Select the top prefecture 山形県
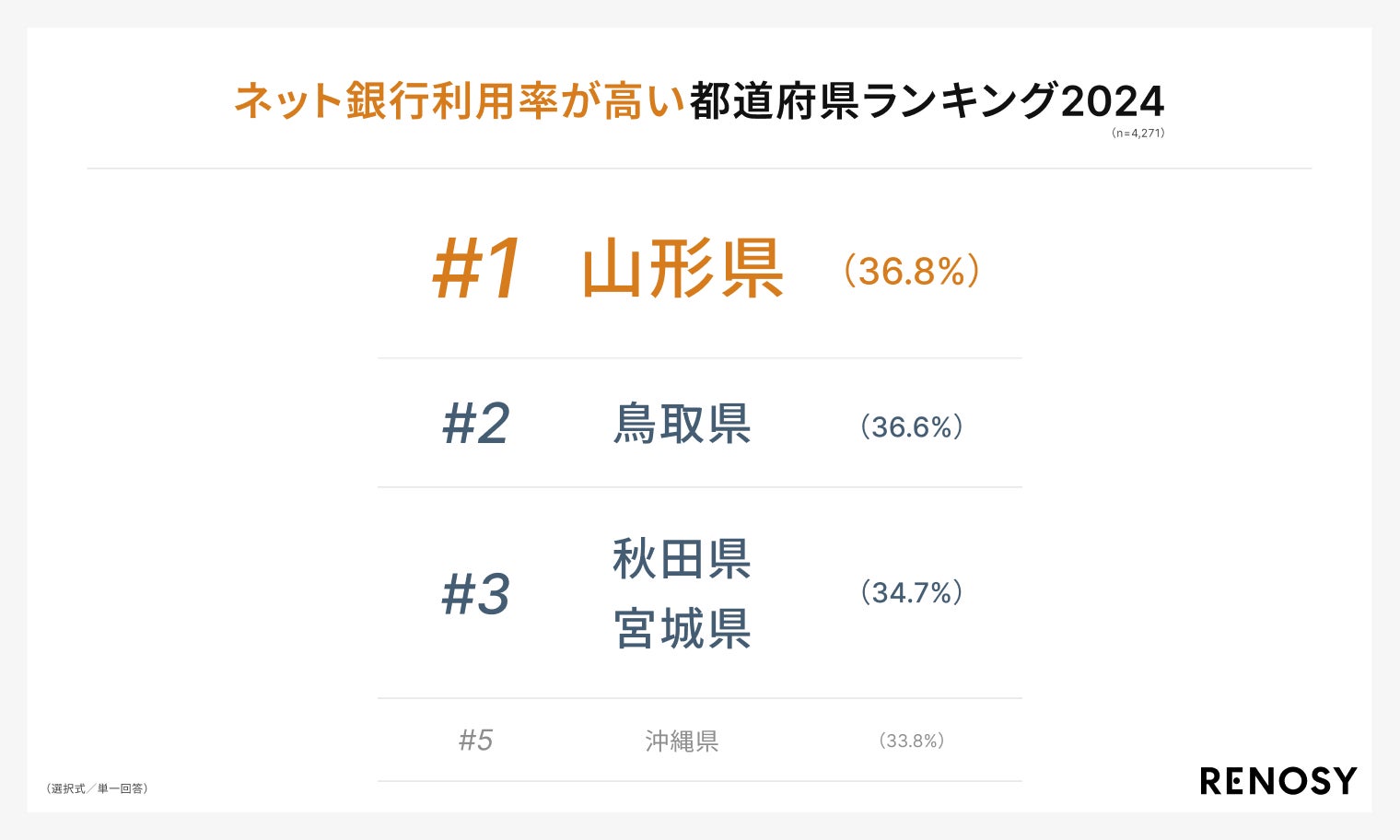 point(682,269)
